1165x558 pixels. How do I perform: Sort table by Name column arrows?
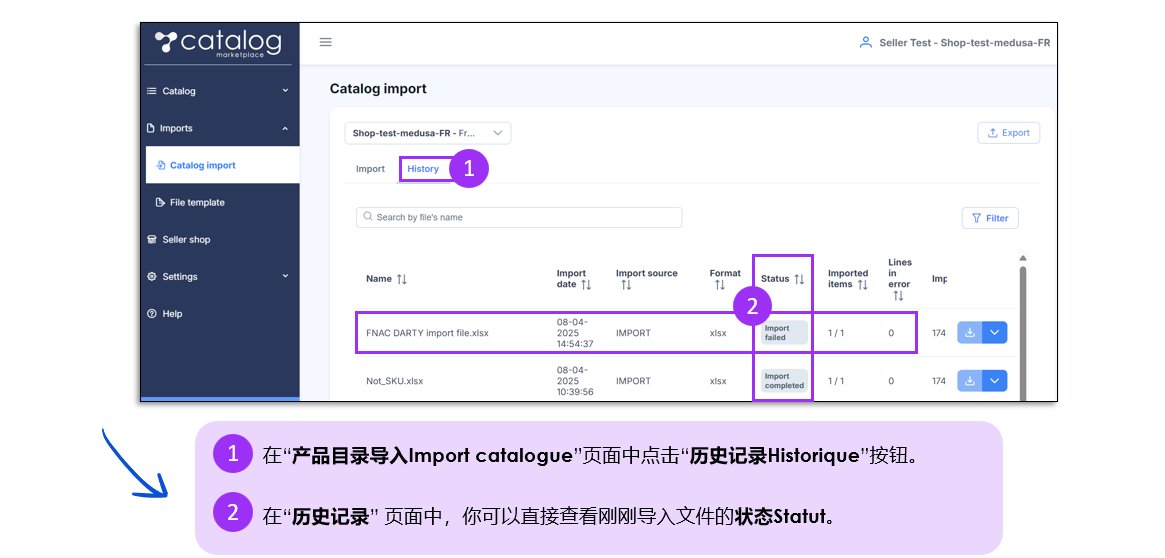coord(402,279)
